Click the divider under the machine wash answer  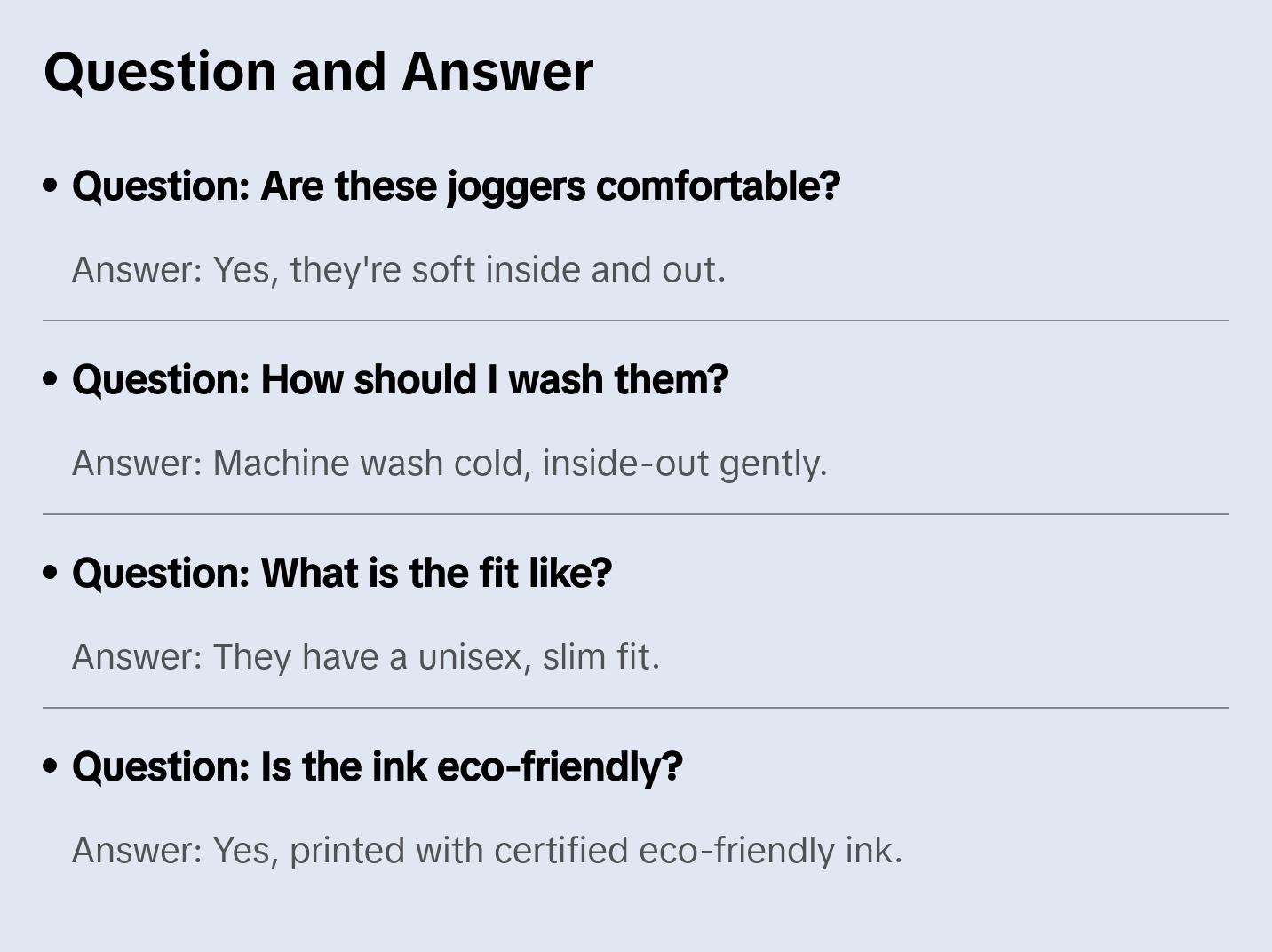pyautogui.click(x=636, y=514)
